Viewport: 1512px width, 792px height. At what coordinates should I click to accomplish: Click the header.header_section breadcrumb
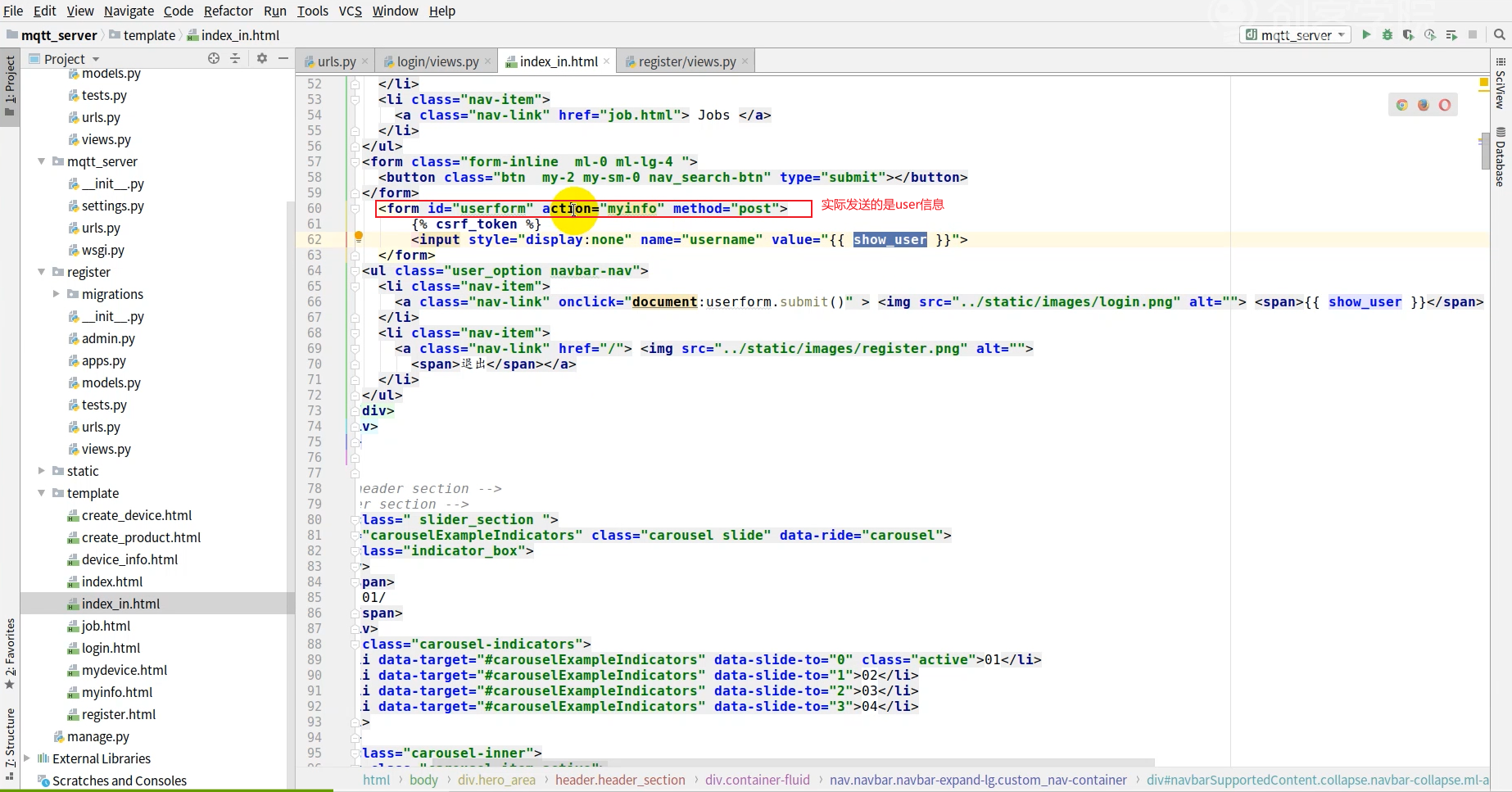point(620,780)
